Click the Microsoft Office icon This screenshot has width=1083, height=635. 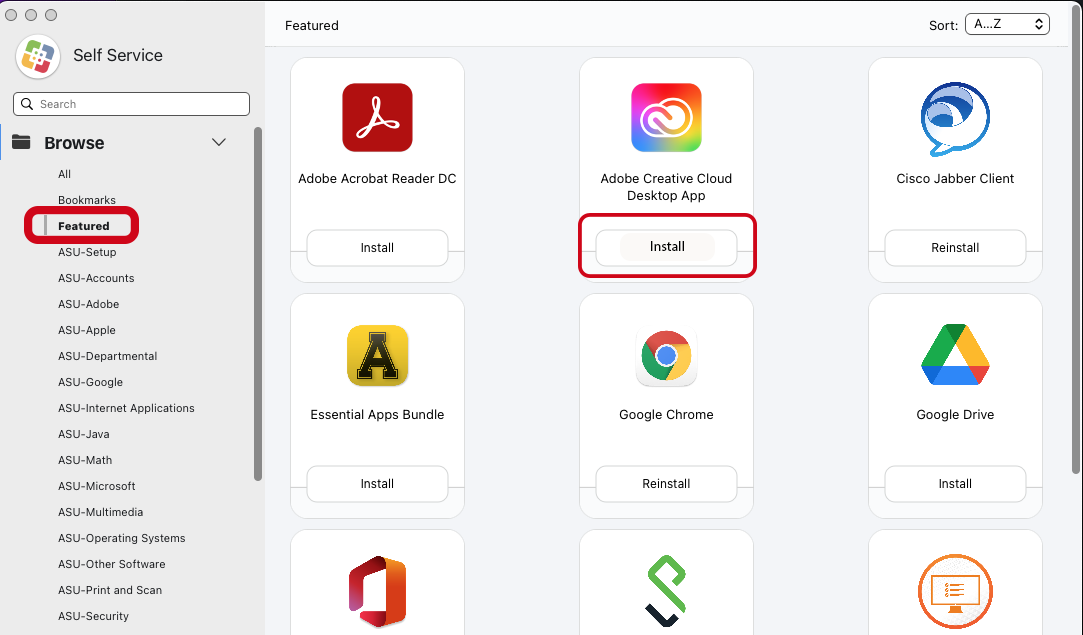pyautogui.click(x=377, y=591)
